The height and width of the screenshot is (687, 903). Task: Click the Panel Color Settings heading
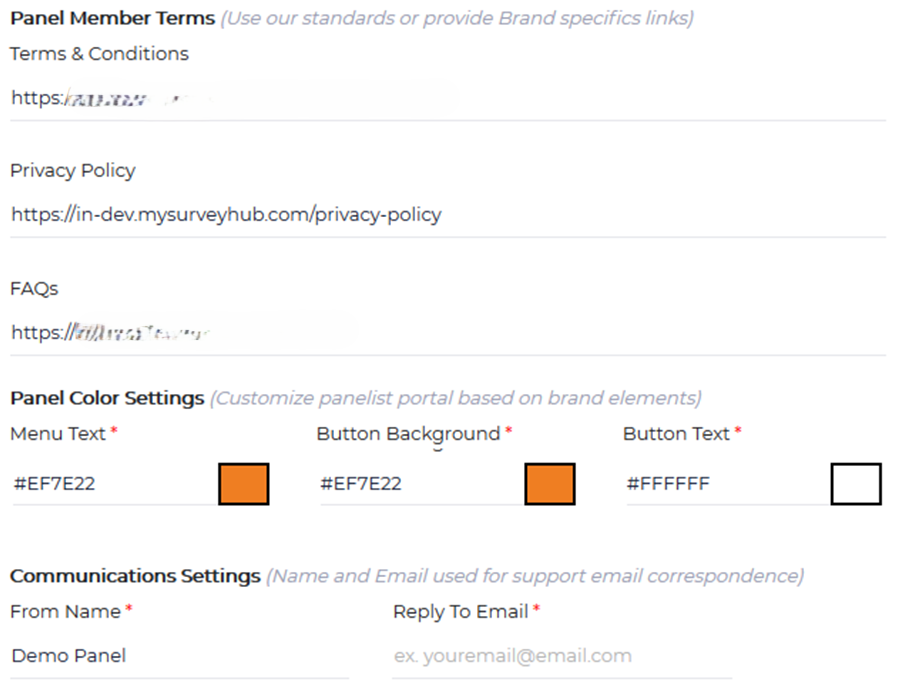point(107,398)
